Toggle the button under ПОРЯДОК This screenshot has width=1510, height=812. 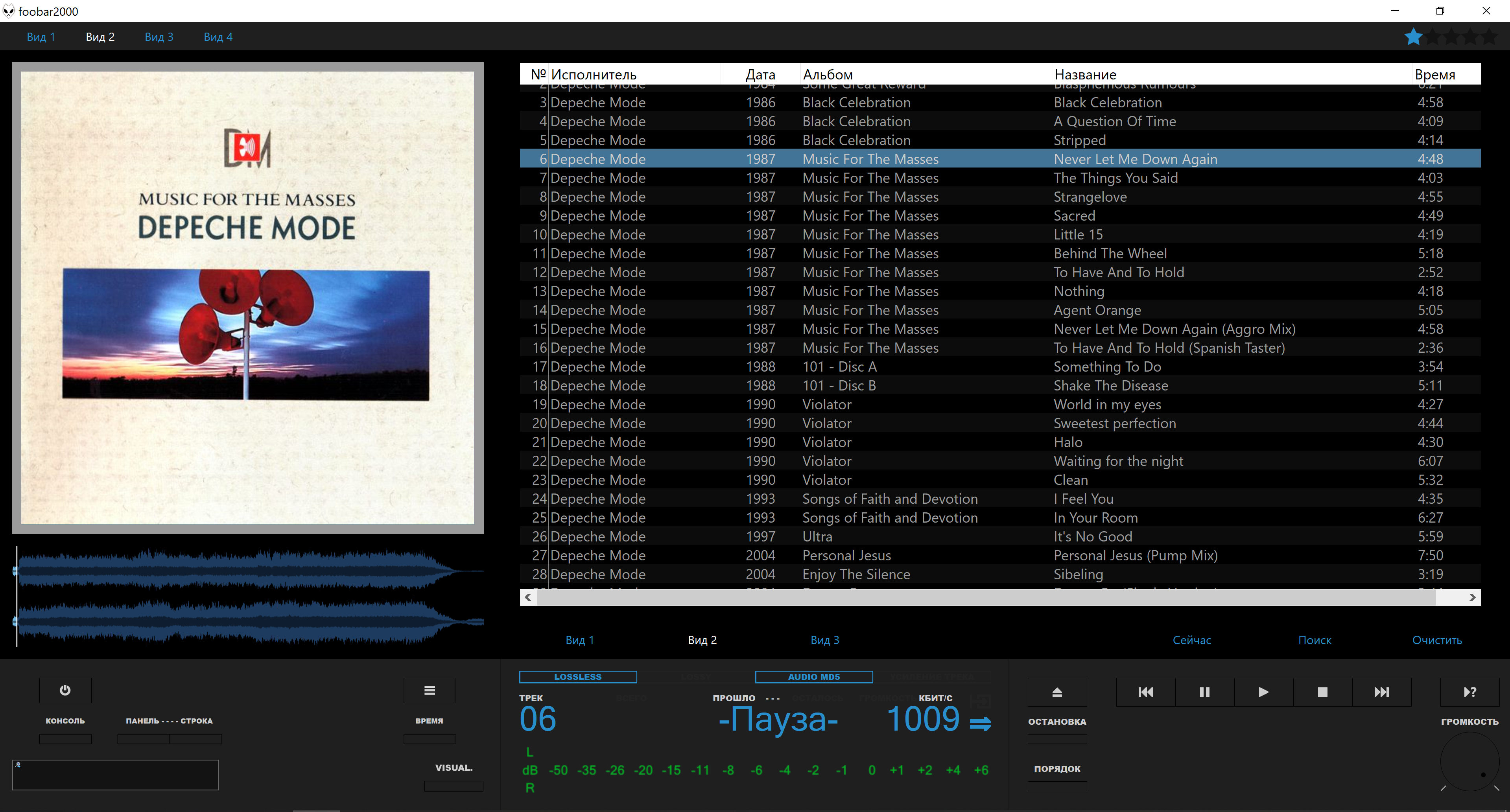click(x=1057, y=786)
